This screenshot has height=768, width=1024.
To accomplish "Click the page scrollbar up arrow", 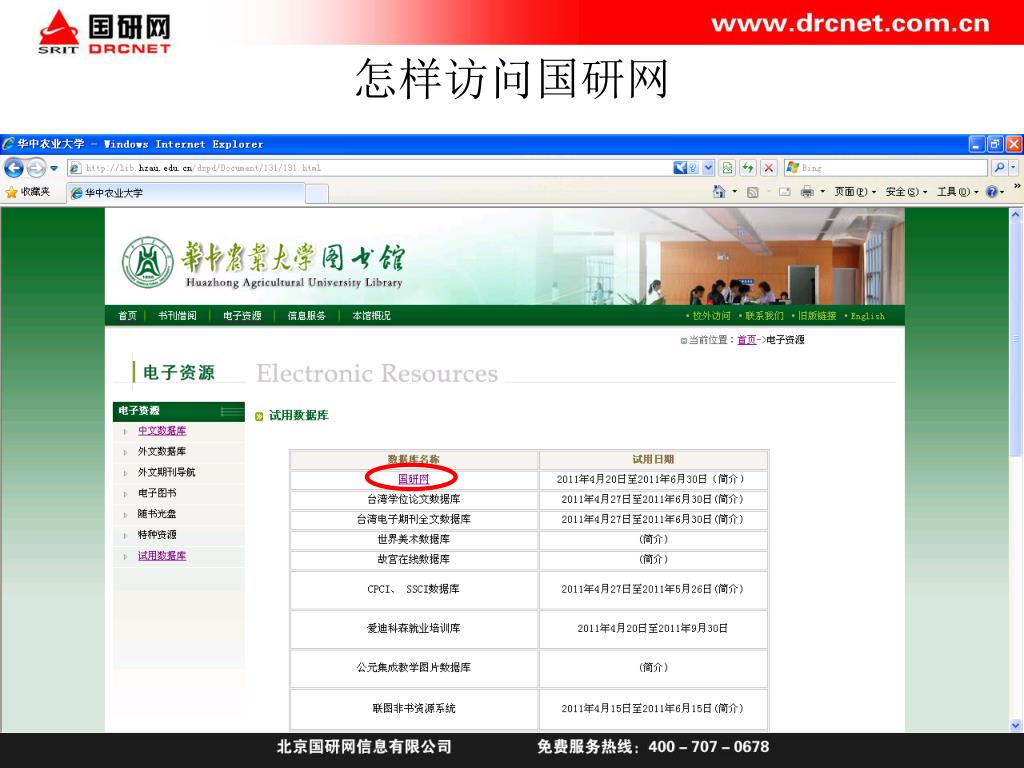I will tap(1016, 214).
